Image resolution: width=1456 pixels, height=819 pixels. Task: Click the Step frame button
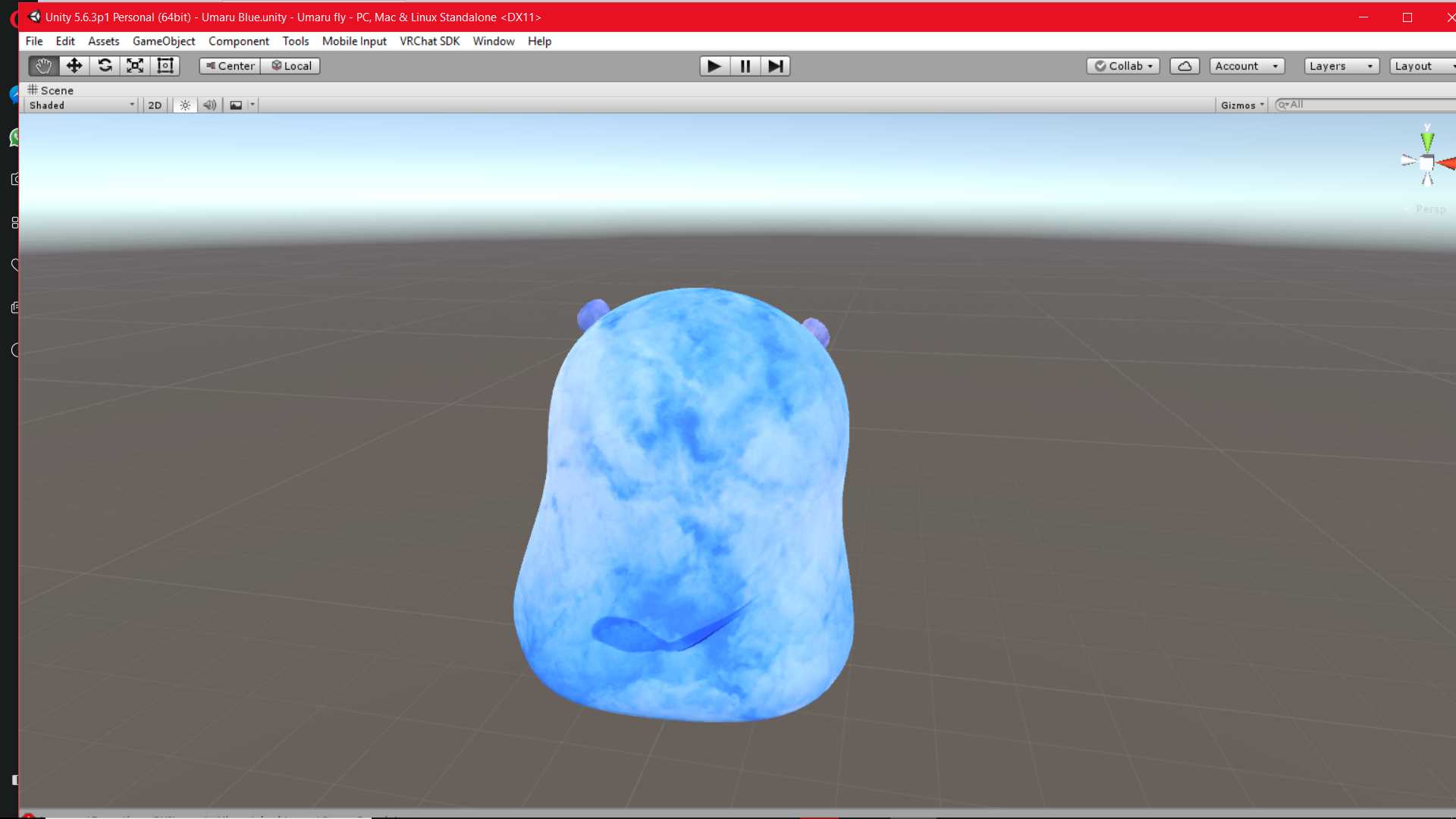click(775, 66)
